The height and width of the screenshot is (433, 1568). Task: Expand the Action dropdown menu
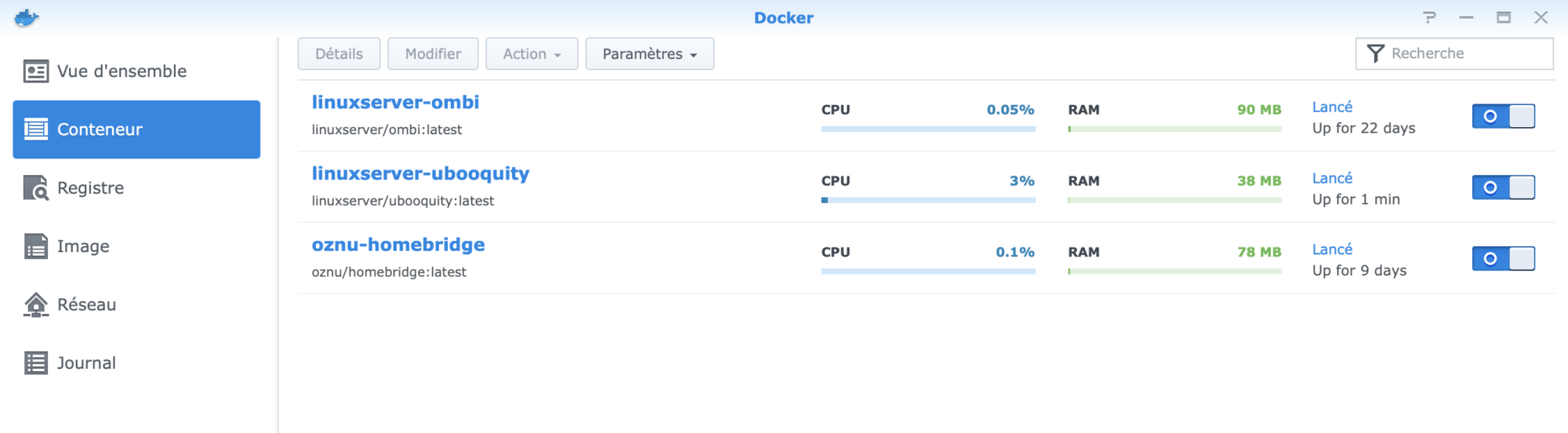pyautogui.click(x=532, y=54)
